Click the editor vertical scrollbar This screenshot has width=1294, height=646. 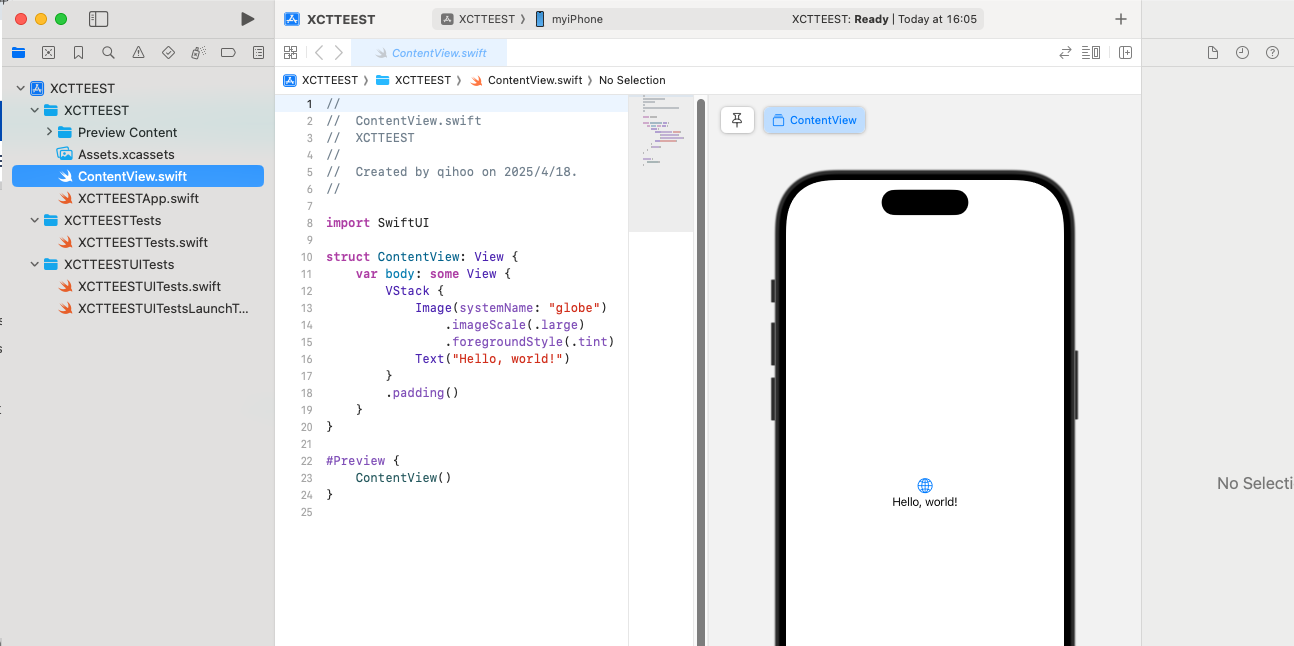[x=701, y=370]
